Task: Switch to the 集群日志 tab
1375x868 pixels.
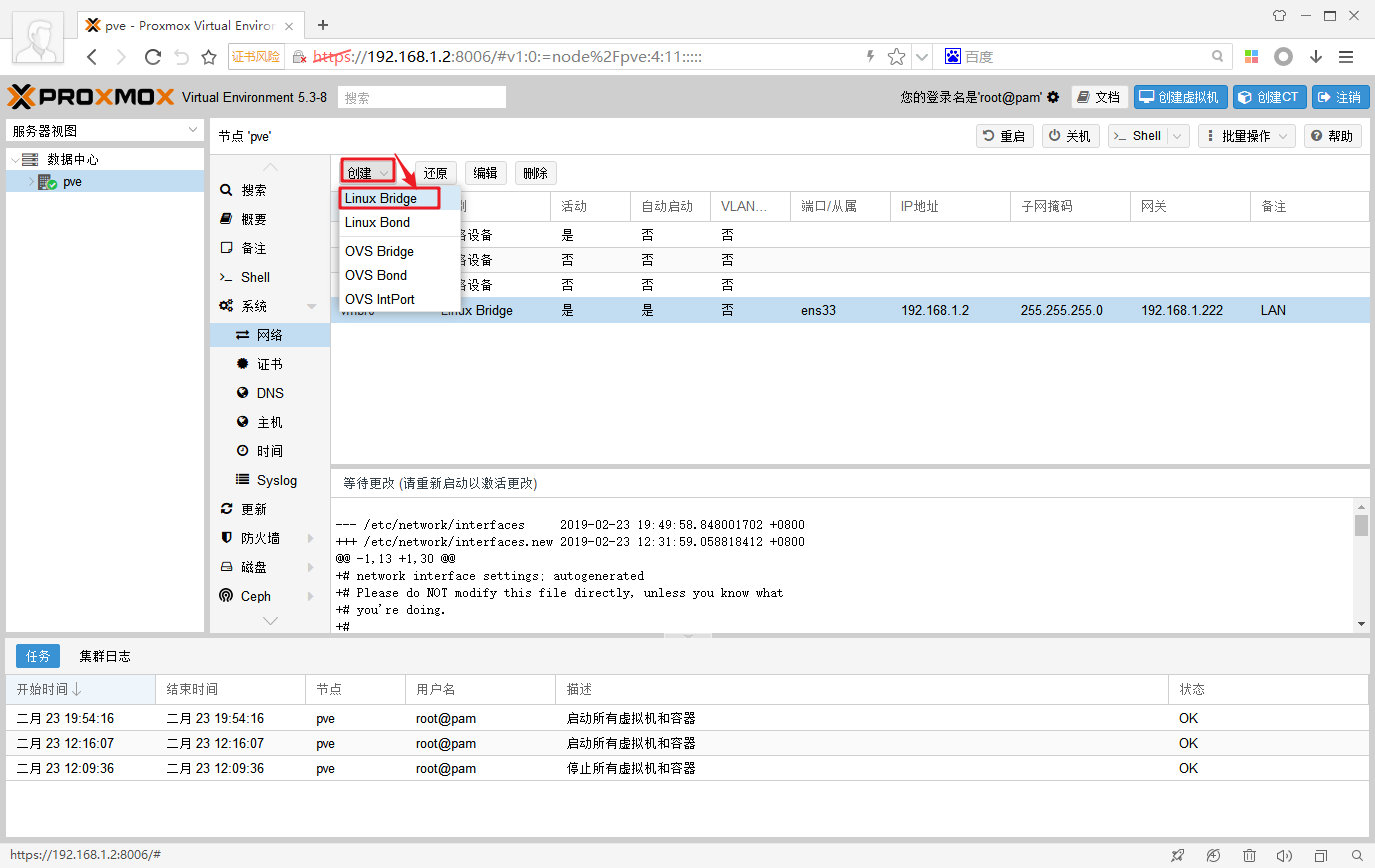Action: (x=105, y=656)
